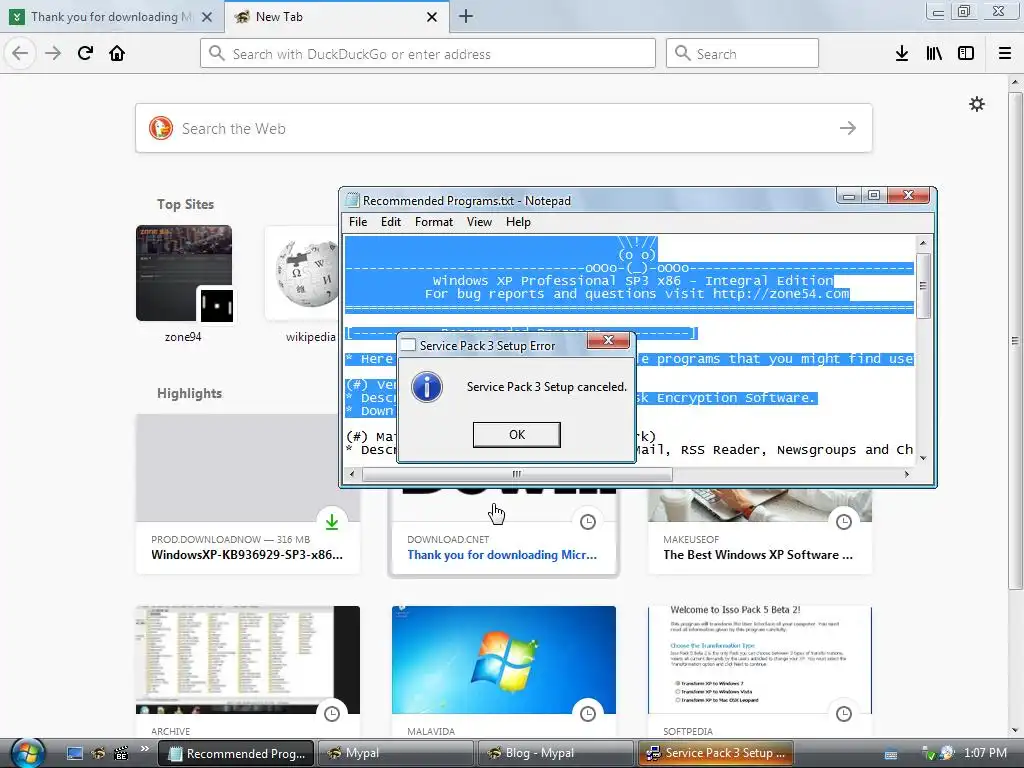This screenshot has width=1024, height=768.
Task: Open the Downloads panel arrow icon
Action: tap(902, 54)
